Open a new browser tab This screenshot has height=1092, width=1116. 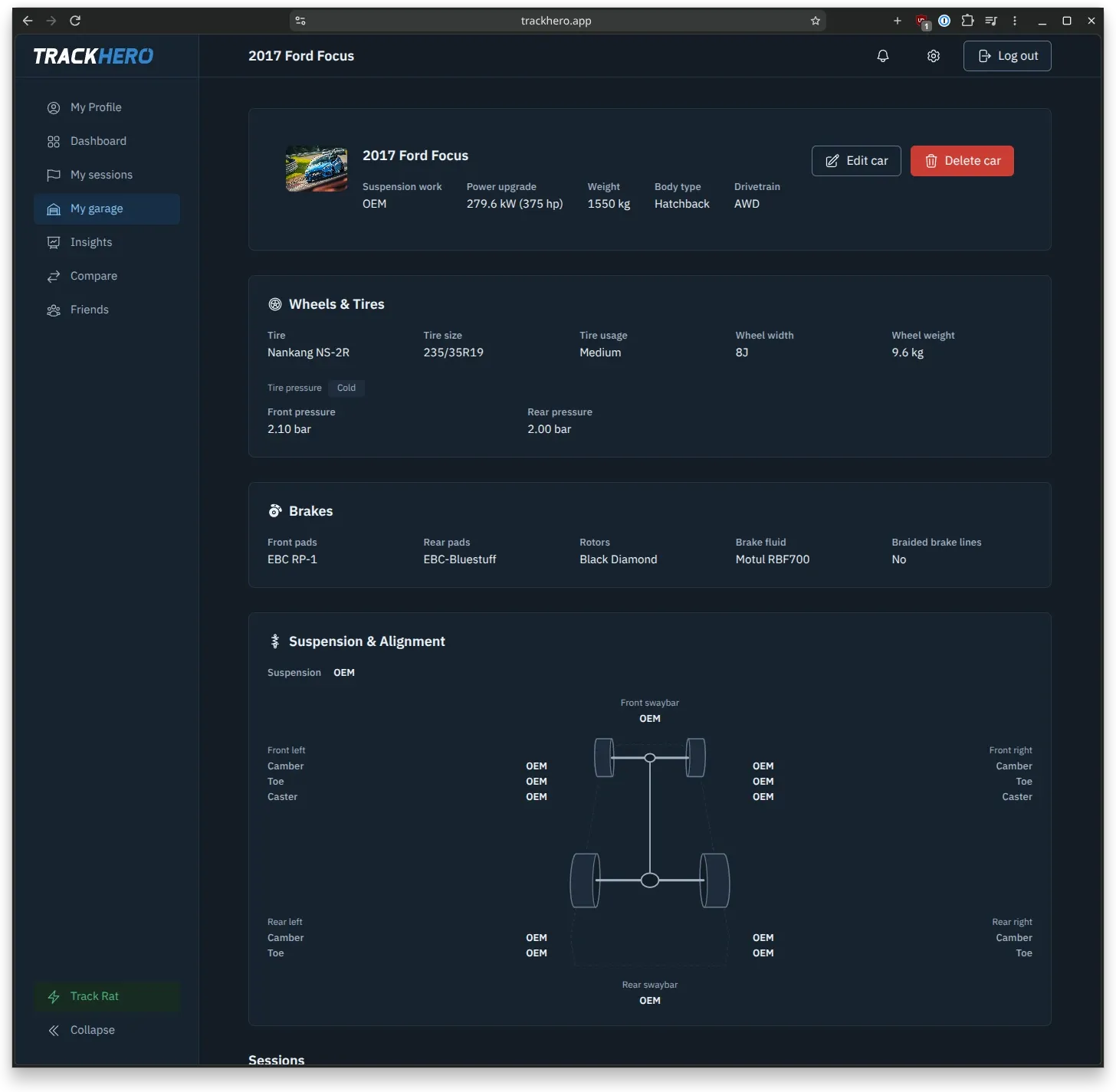click(898, 21)
